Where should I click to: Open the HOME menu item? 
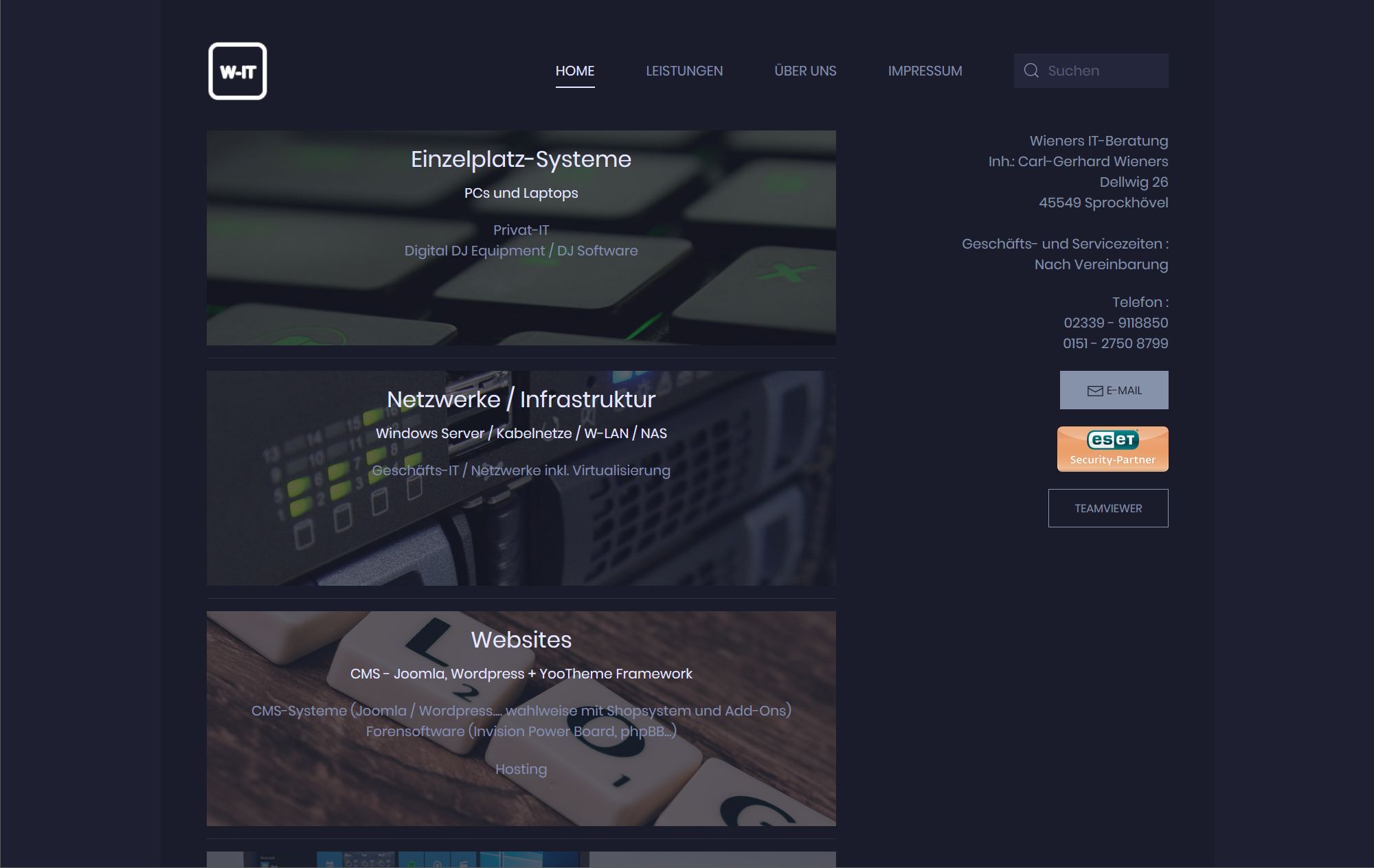tap(575, 71)
